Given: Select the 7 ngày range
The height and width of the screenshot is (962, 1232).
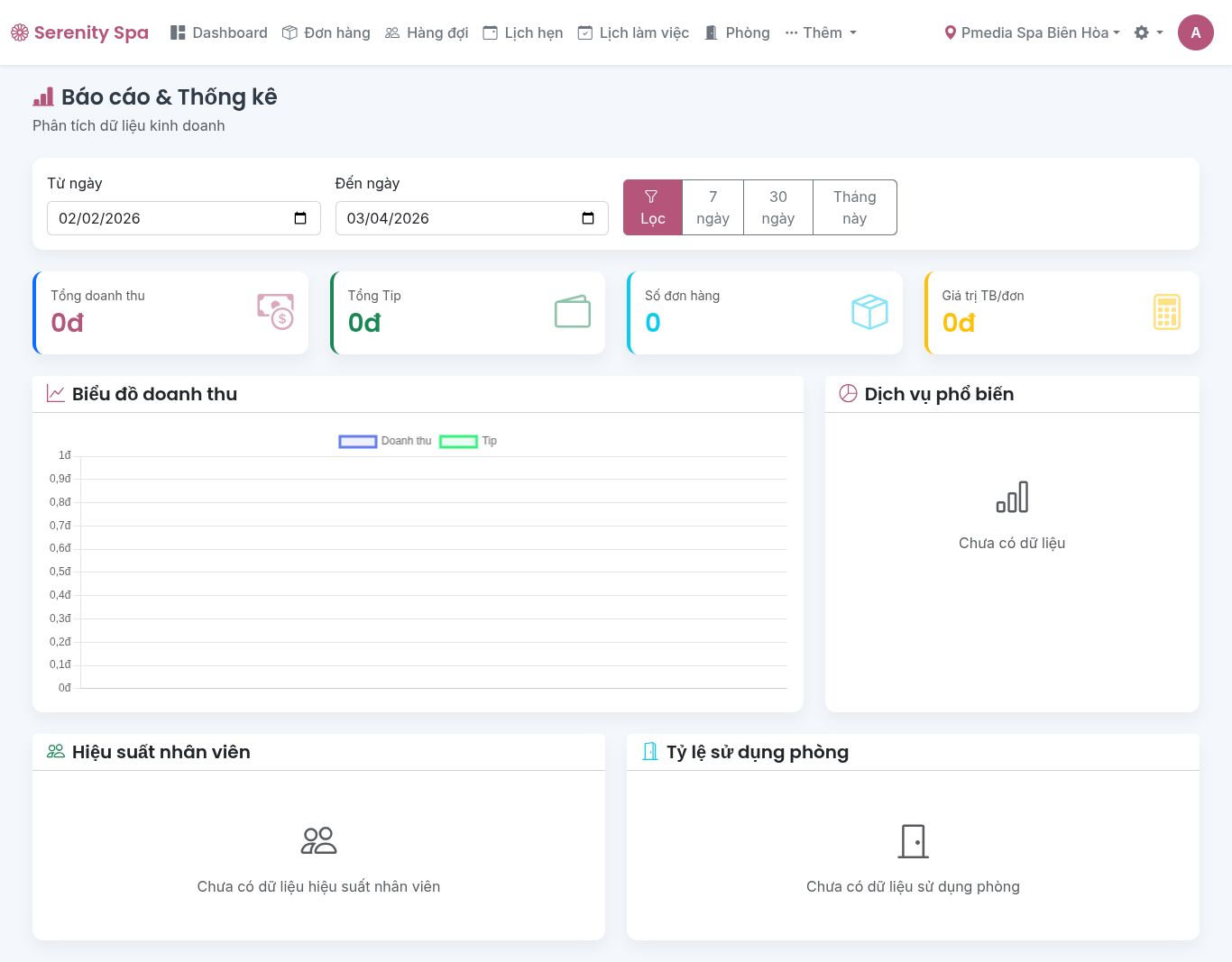Looking at the screenshot, I should point(713,207).
